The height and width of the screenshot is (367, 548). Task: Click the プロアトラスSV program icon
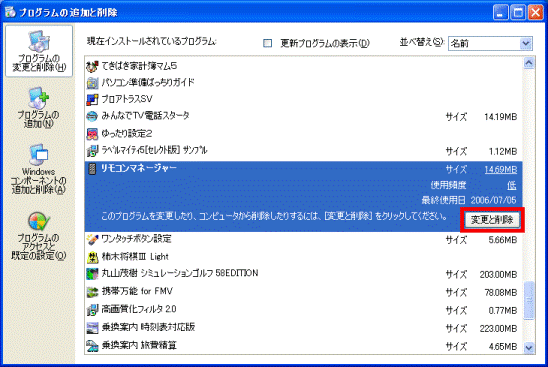pyautogui.click(x=92, y=100)
